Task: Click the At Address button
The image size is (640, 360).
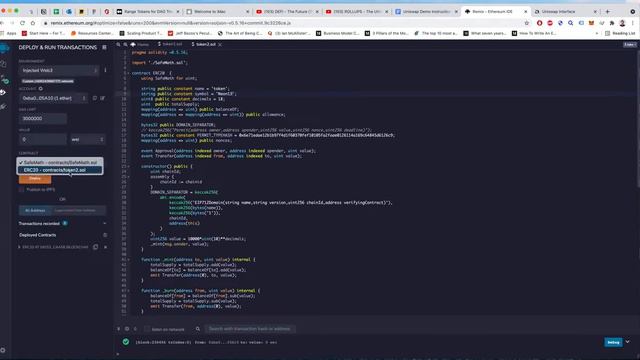Action: click(35, 211)
